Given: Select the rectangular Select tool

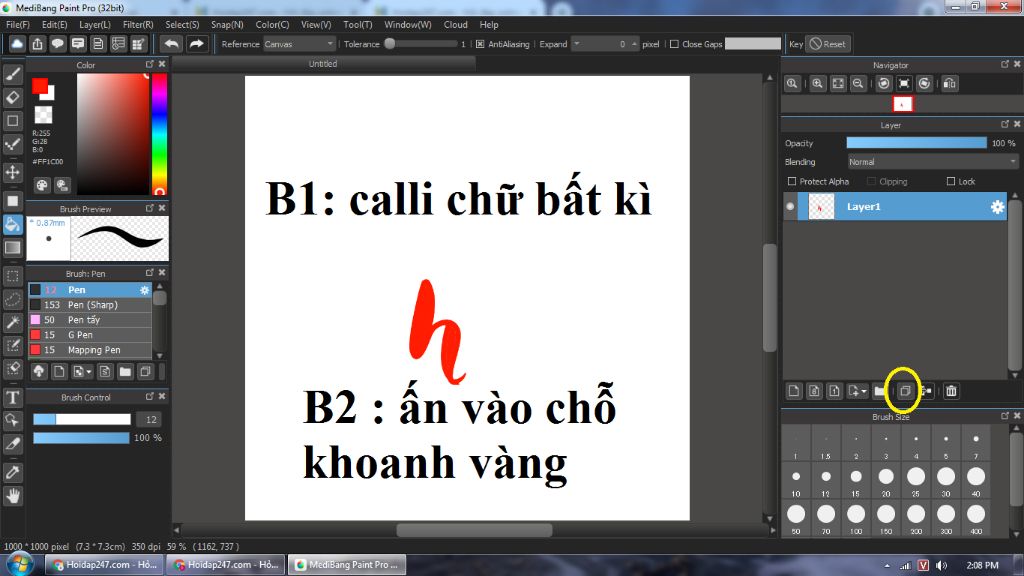Looking at the screenshot, I should coord(12,276).
